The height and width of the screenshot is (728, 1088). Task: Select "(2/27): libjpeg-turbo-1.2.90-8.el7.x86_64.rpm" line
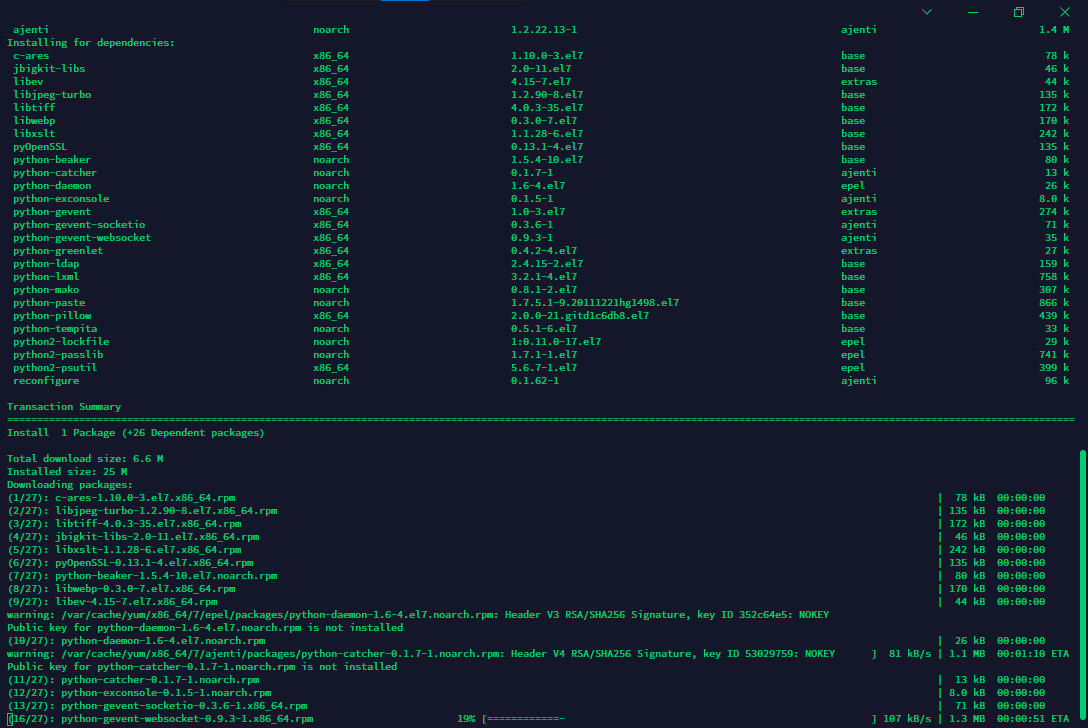pos(142,511)
